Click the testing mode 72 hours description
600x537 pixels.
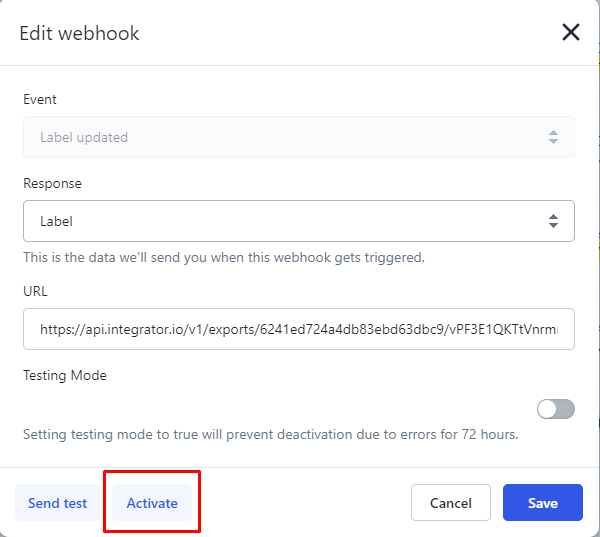(270, 435)
